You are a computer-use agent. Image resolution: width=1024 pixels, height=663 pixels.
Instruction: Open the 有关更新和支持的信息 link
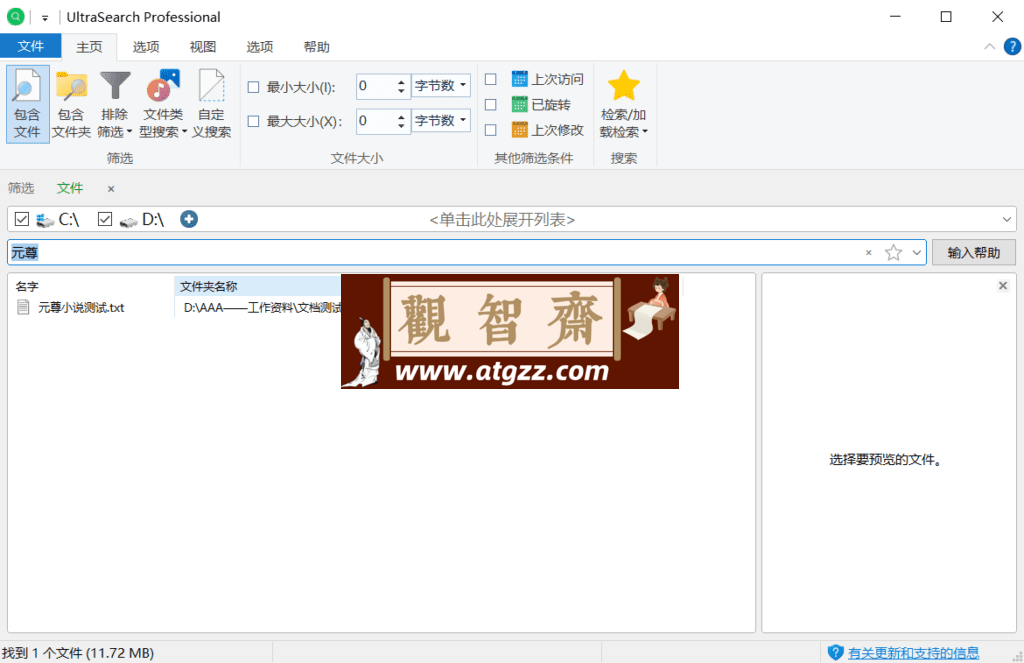click(x=913, y=653)
